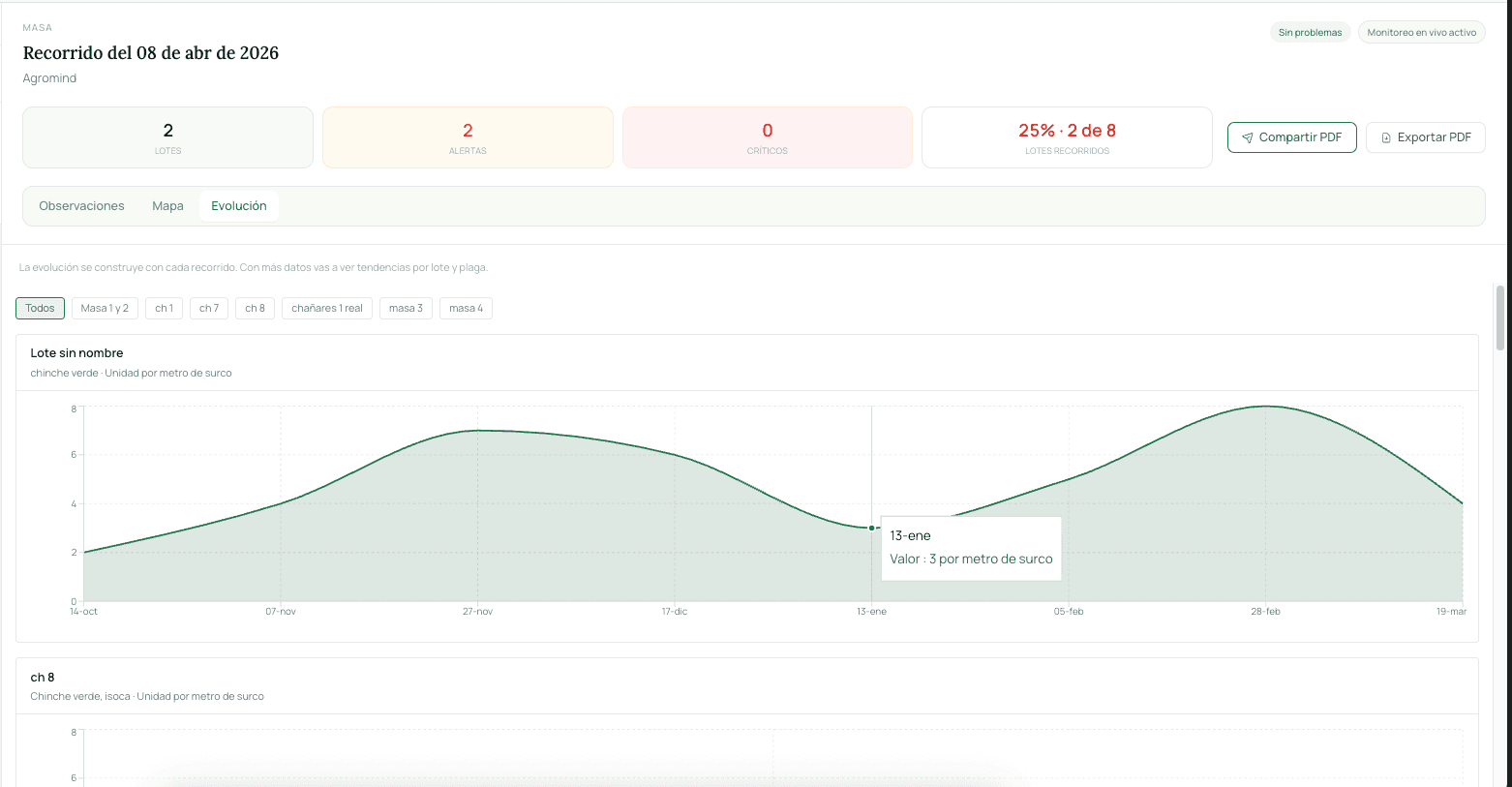The height and width of the screenshot is (787, 1512).
Task: Filter by ch 1 lot
Action: 164,308
